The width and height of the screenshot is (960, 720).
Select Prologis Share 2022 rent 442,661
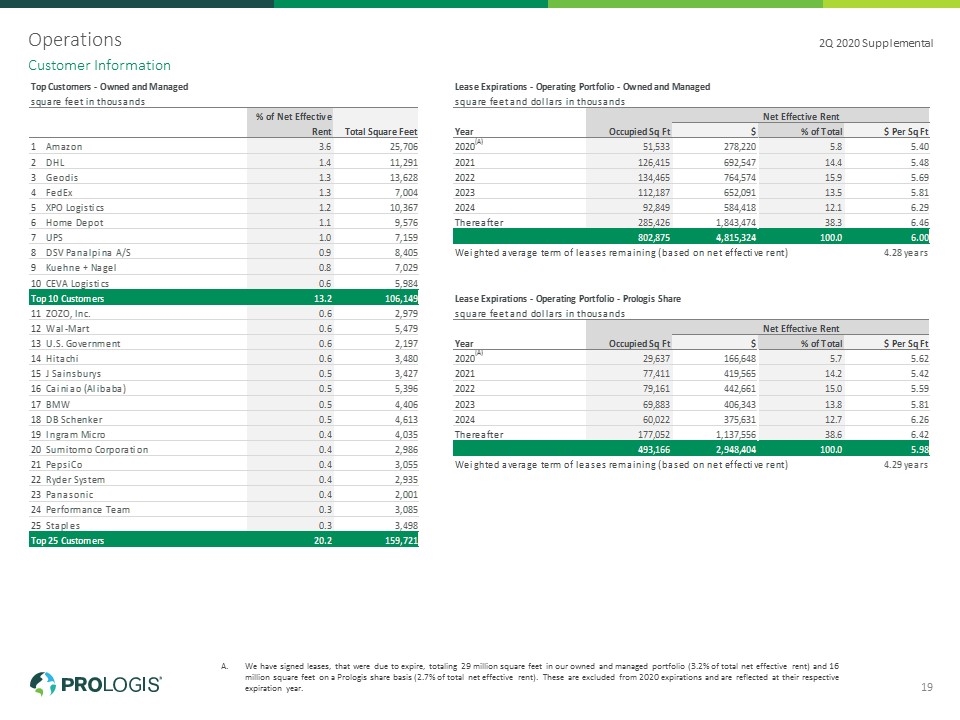(740, 389)
